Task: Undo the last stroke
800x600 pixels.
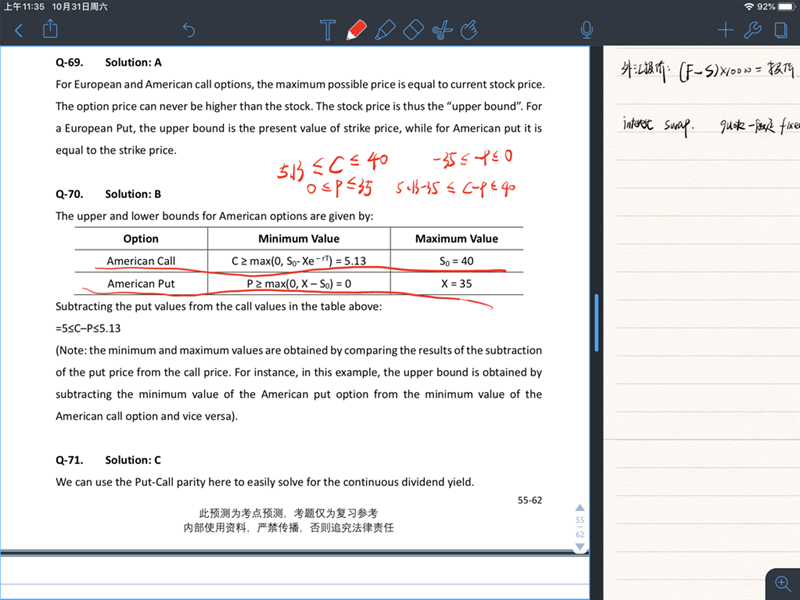Action: coord(189,31)
